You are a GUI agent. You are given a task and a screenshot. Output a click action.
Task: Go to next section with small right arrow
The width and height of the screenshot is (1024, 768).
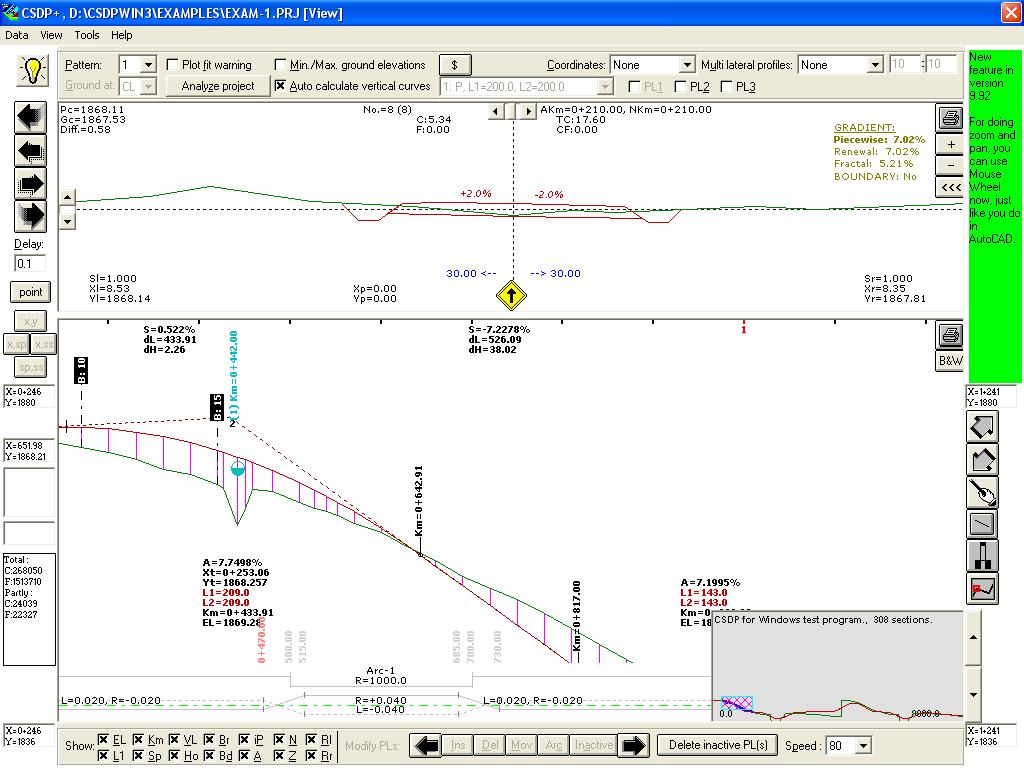click(528, 112)
